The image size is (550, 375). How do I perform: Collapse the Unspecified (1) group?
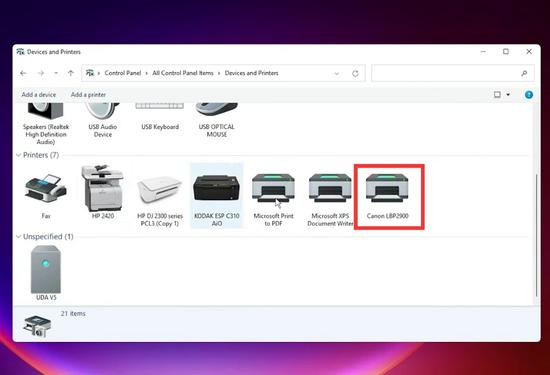point(18,237)
